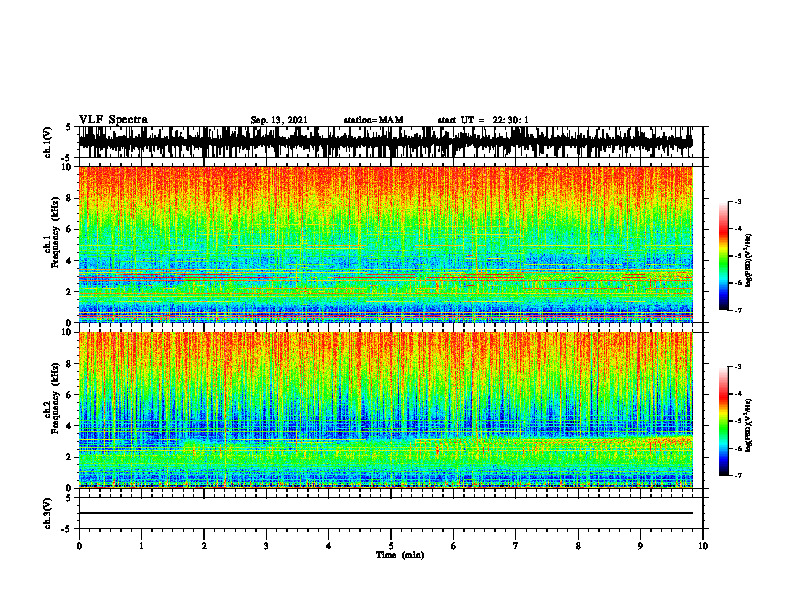Click the "station=MAM" header label
This screenshot has width=792, height=612.
(373, 120)
